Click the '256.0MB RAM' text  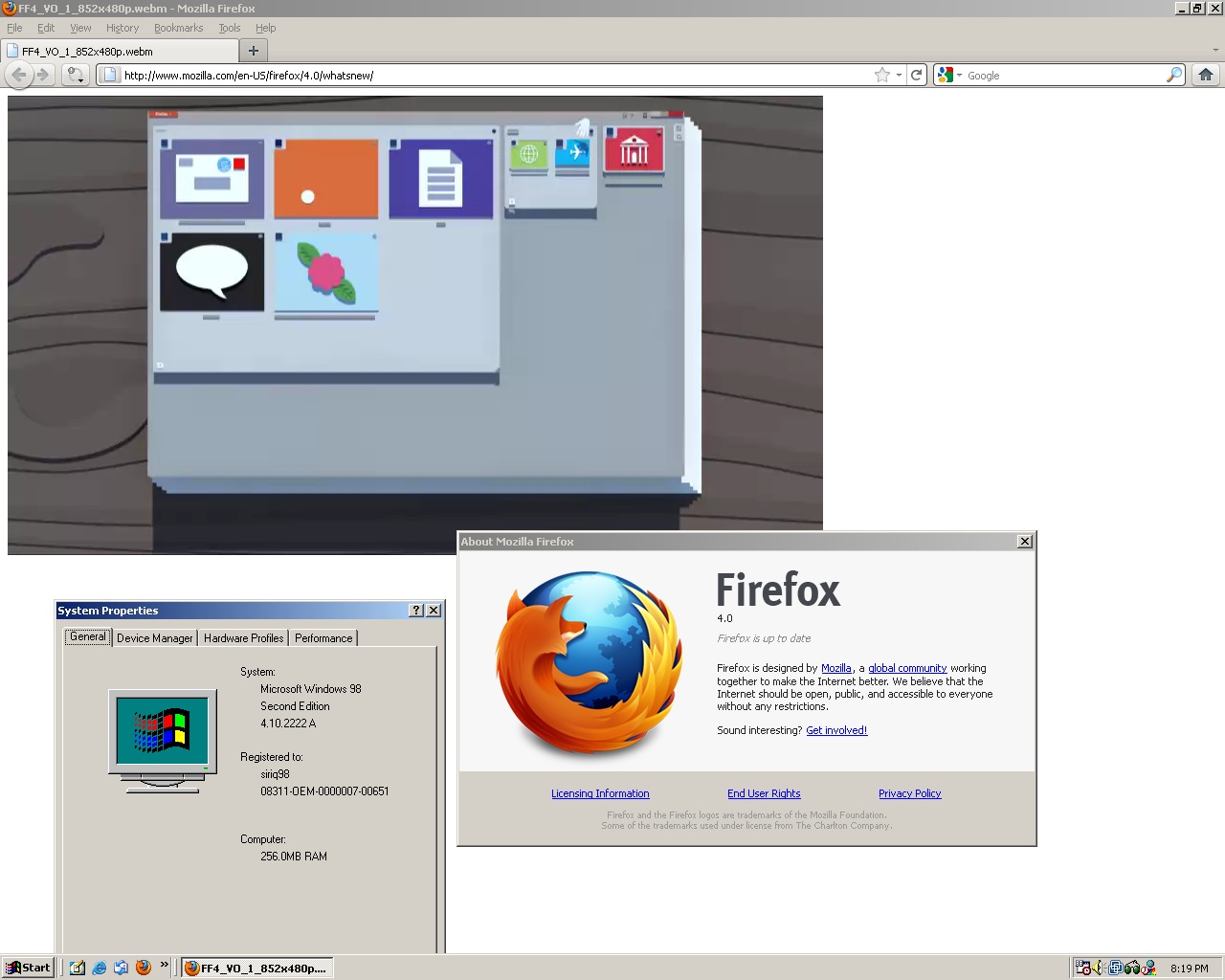294,857
